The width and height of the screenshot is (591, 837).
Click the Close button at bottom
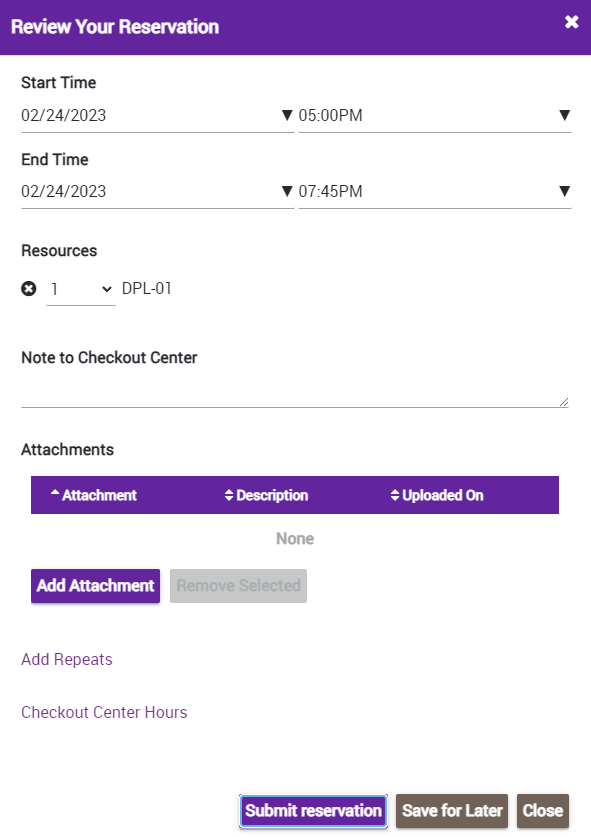coord(542,811)
